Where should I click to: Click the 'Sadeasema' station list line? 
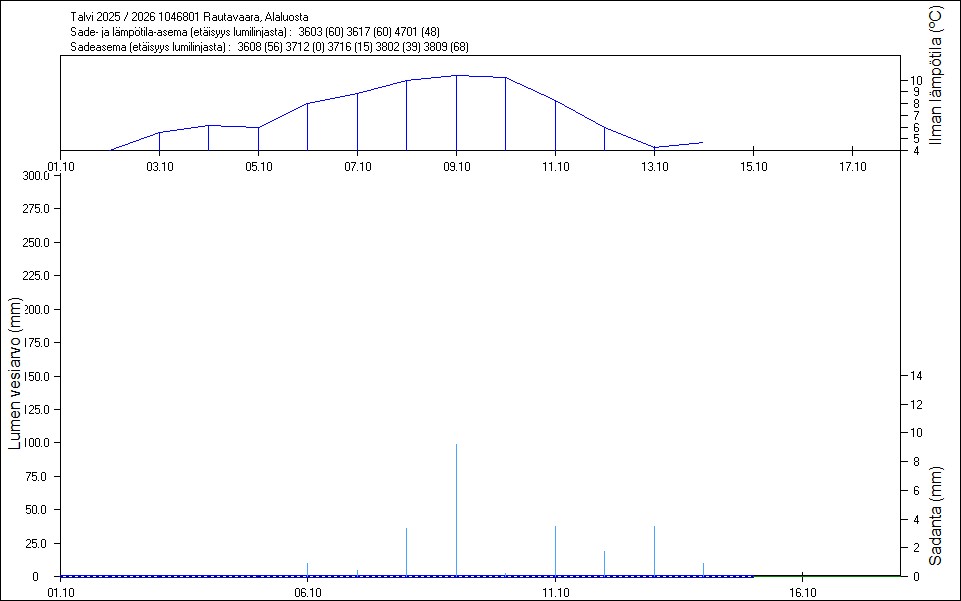point(270,47)
